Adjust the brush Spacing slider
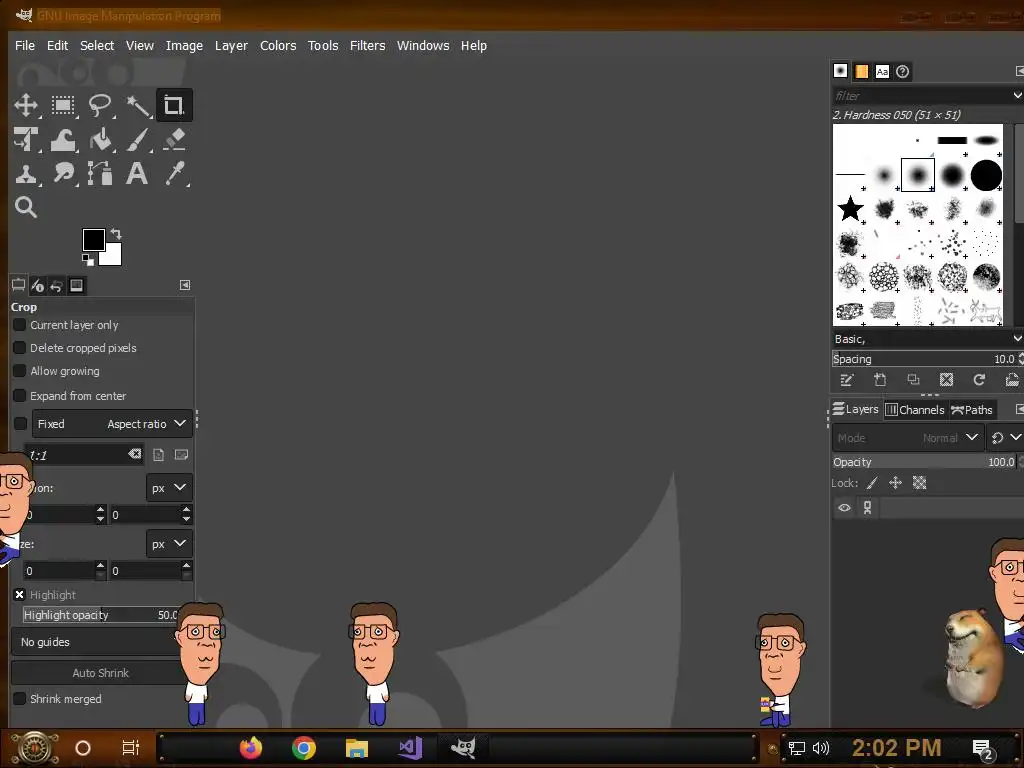The height and width of the screenshot is (768, 1024). click(925, 359)
